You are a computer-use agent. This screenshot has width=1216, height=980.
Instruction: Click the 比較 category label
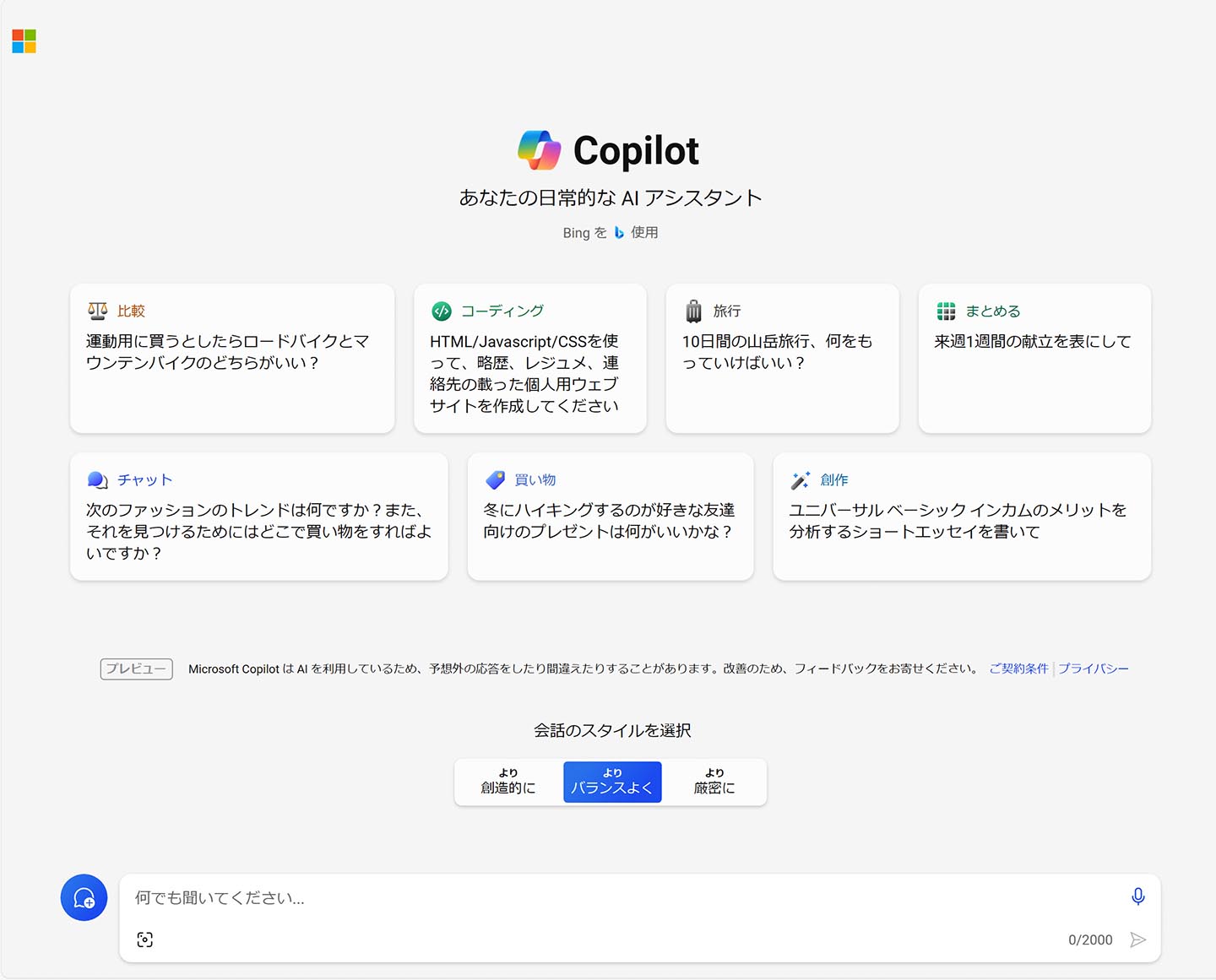pos(131,311)
